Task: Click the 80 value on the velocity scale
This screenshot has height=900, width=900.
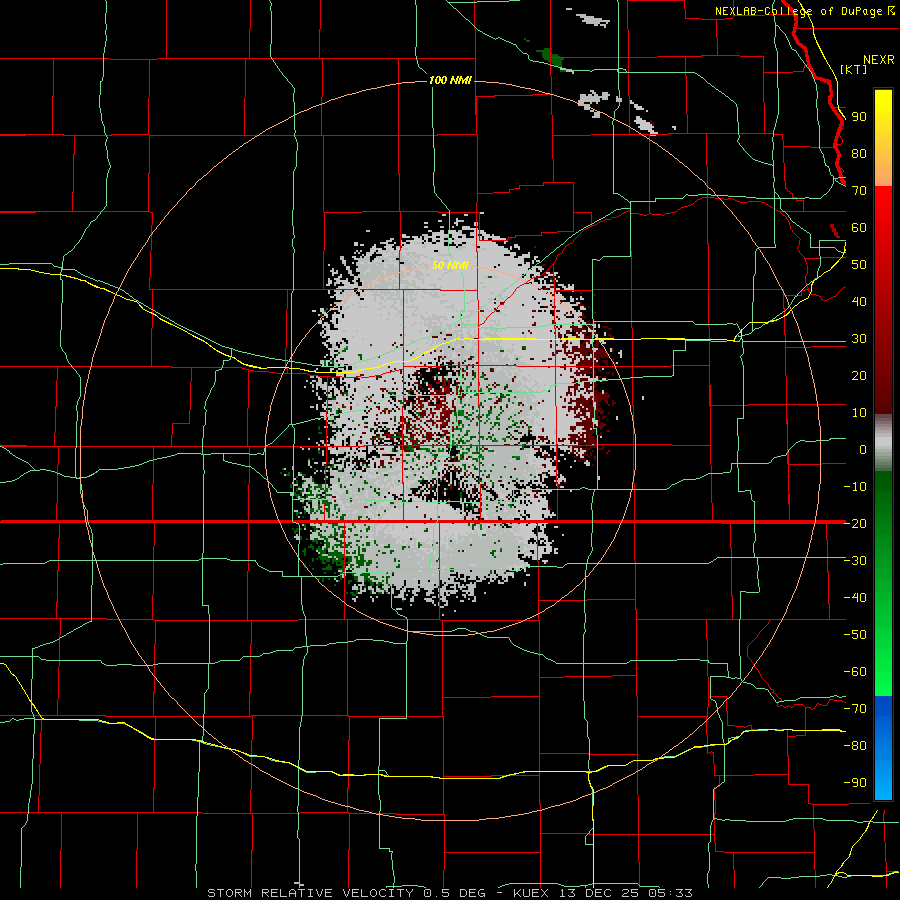Action: [x=859, y=154]
